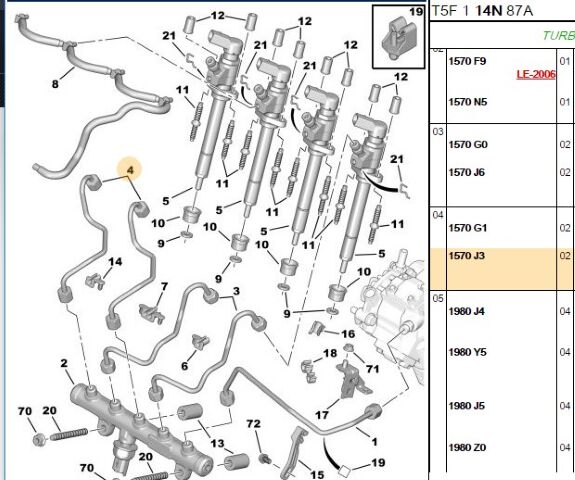Viewport: 575px width, 480px height.
Task: Select part number 1980 Z0
Action: coord(467,447)
